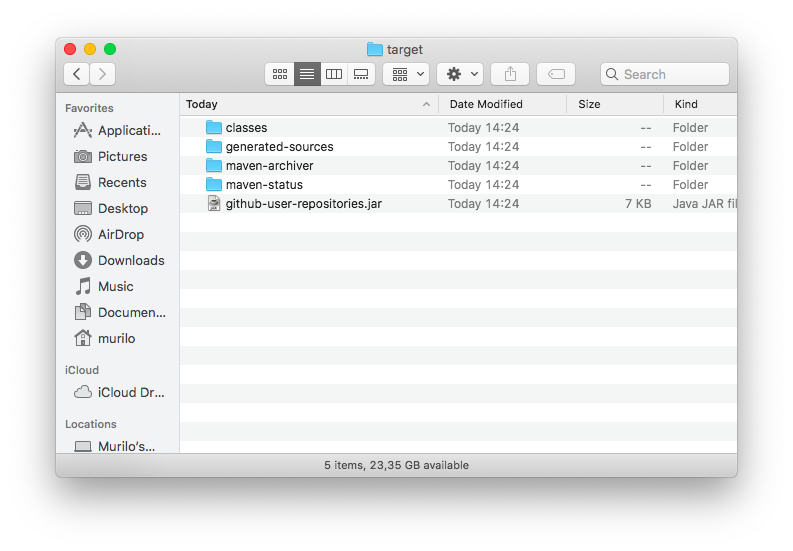Switch to gallery view mode

point(361,74)
